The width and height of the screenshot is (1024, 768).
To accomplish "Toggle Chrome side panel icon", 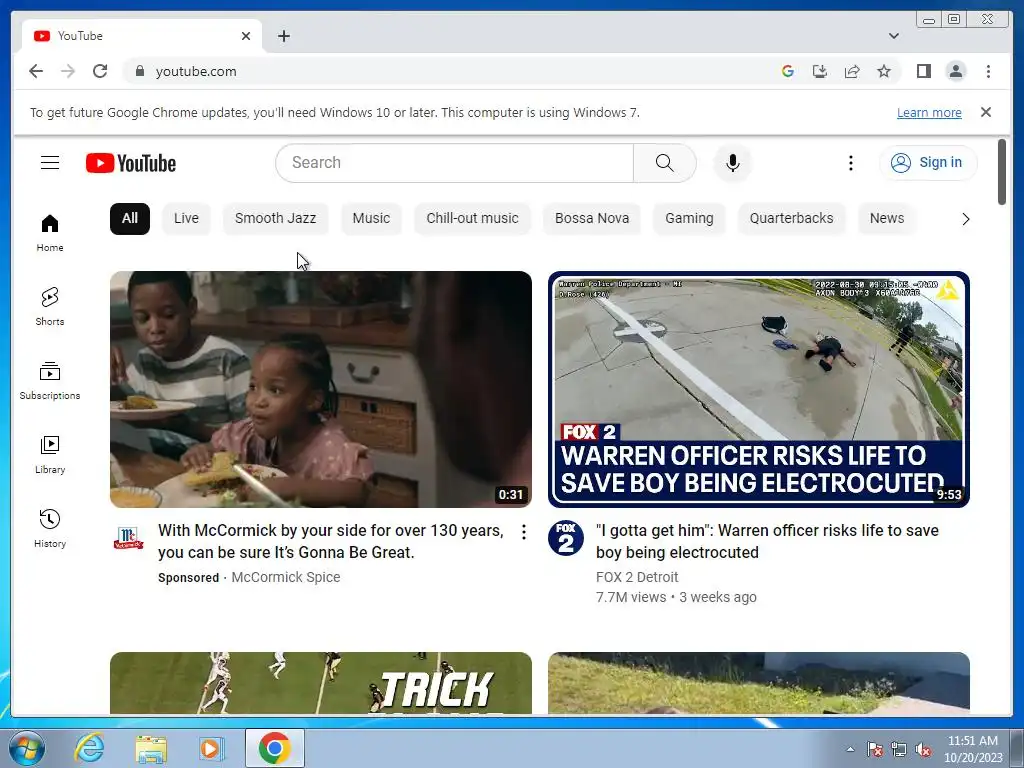I will click(923, 71).
